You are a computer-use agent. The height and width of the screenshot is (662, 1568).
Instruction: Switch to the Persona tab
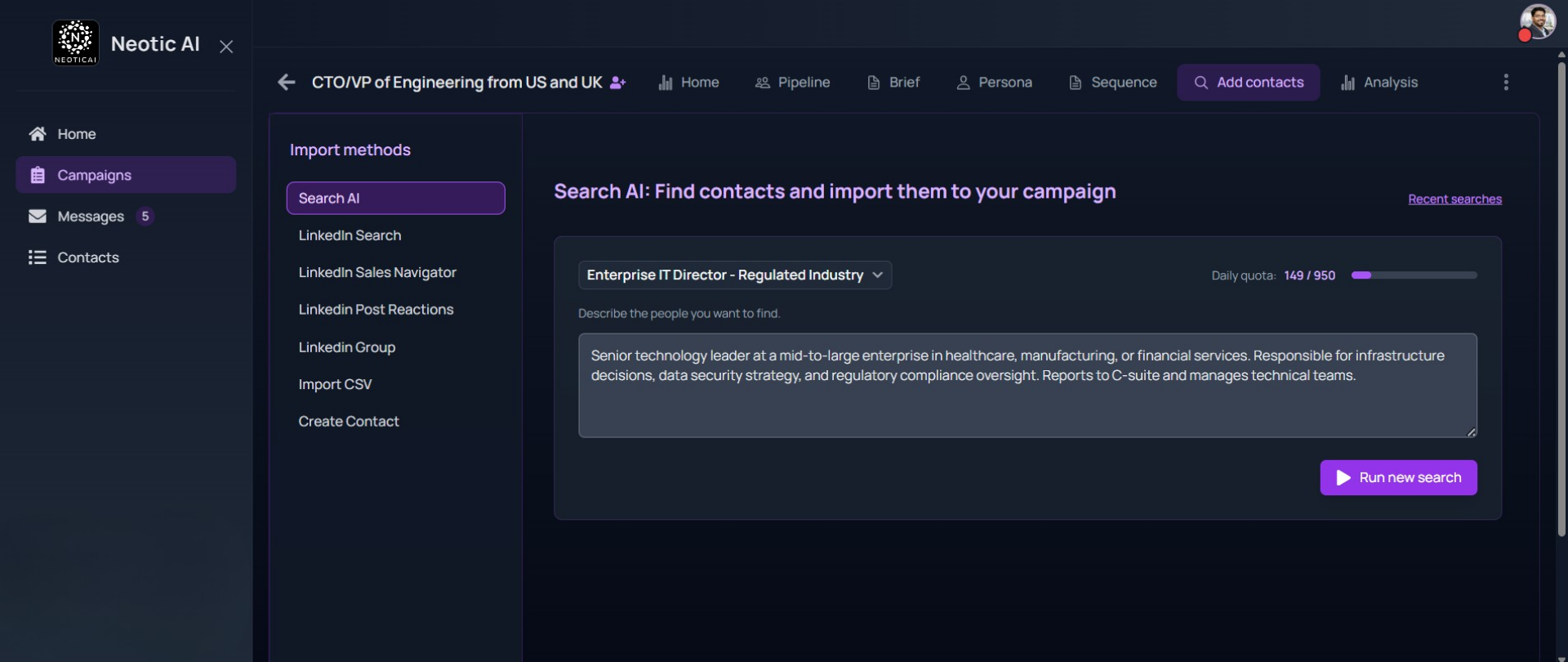coord(994,82)
